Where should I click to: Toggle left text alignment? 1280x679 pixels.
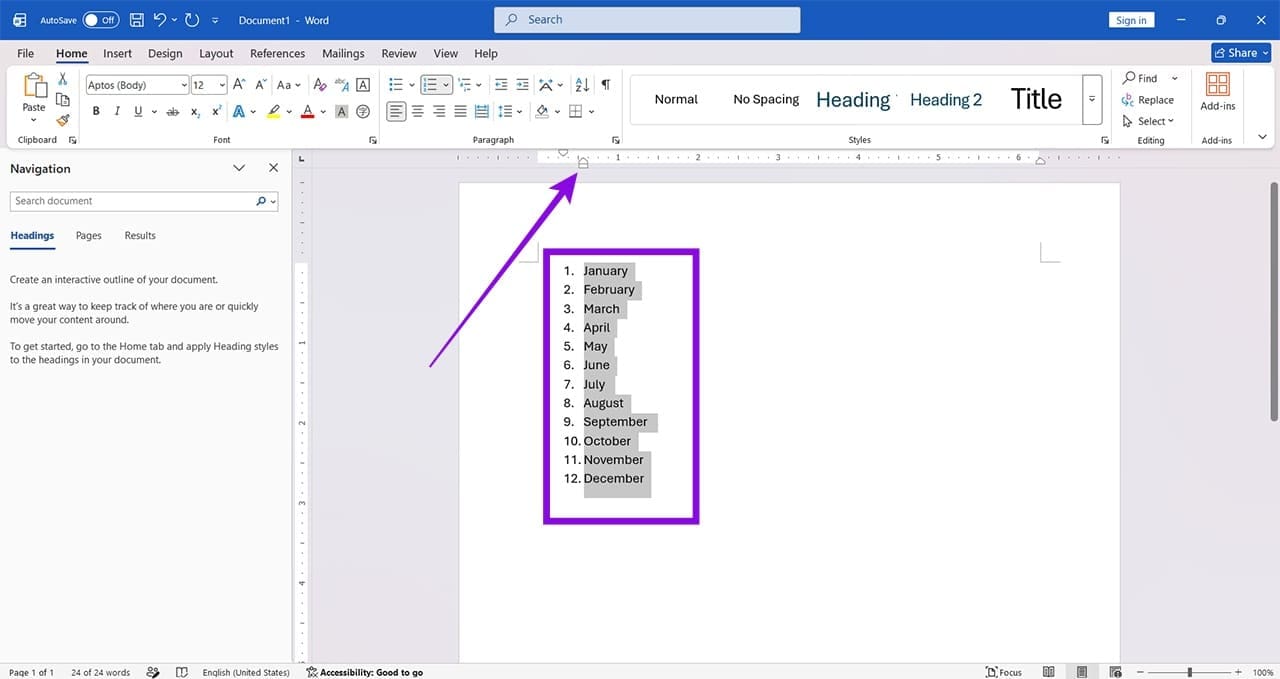tap(396, 111)
